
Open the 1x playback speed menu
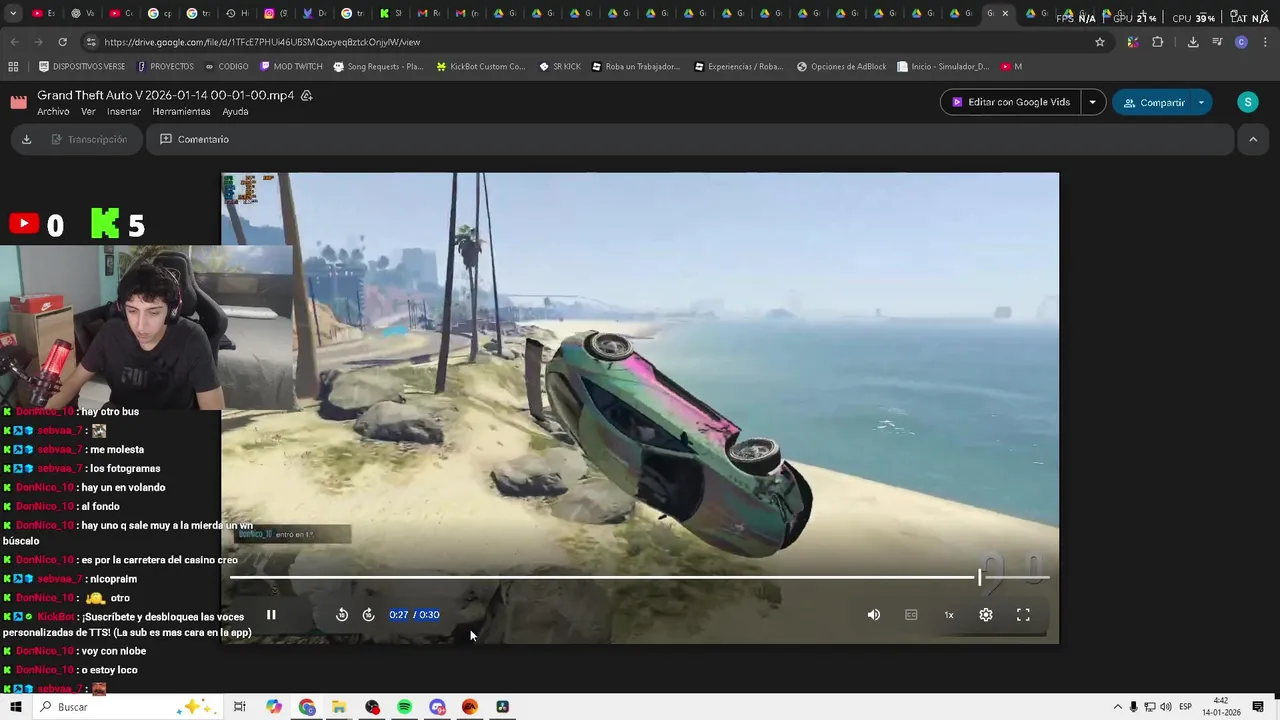(x=949, y=615)
